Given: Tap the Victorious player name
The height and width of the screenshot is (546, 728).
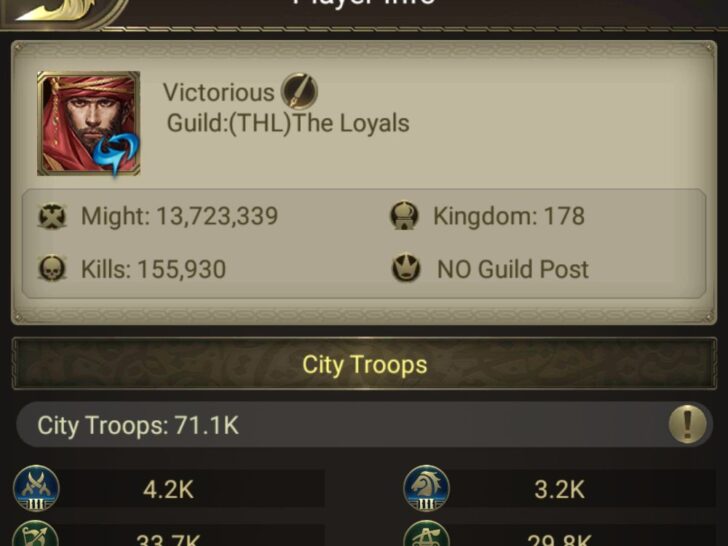Looking at the screenshot, I should click(x=219, y=92).
